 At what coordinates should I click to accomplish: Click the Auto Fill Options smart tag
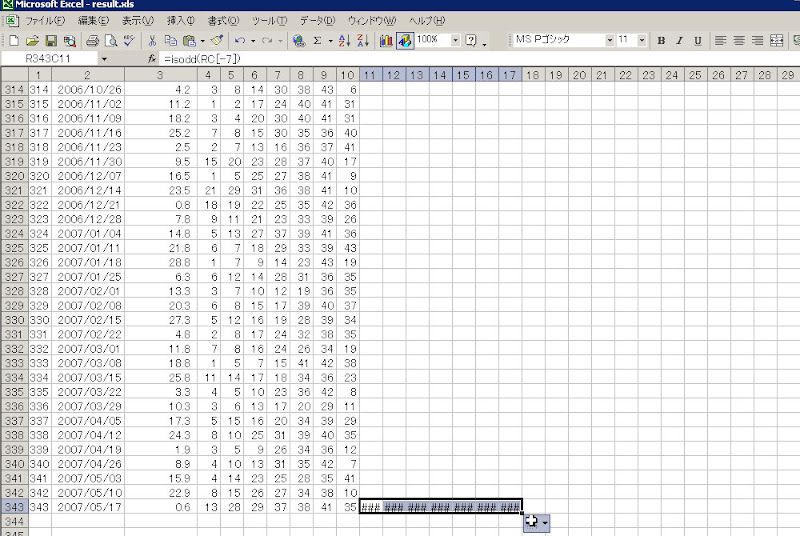pos(536,522)
